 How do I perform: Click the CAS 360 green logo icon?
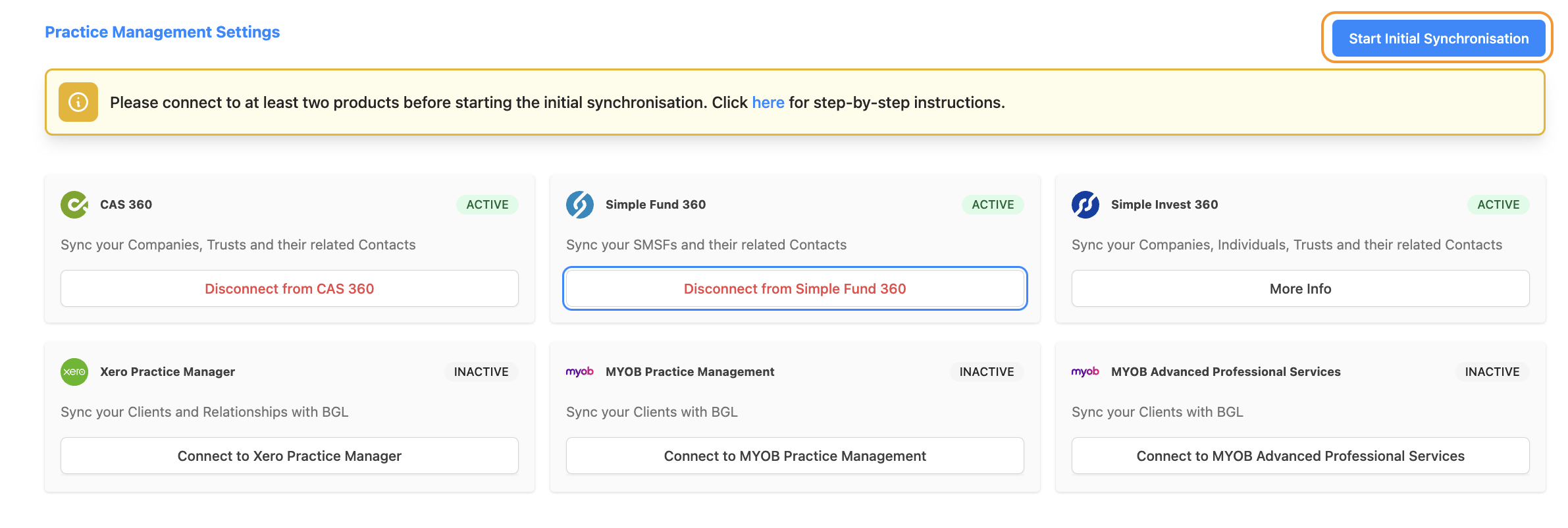pyautogui.click(x=74, y=205)
